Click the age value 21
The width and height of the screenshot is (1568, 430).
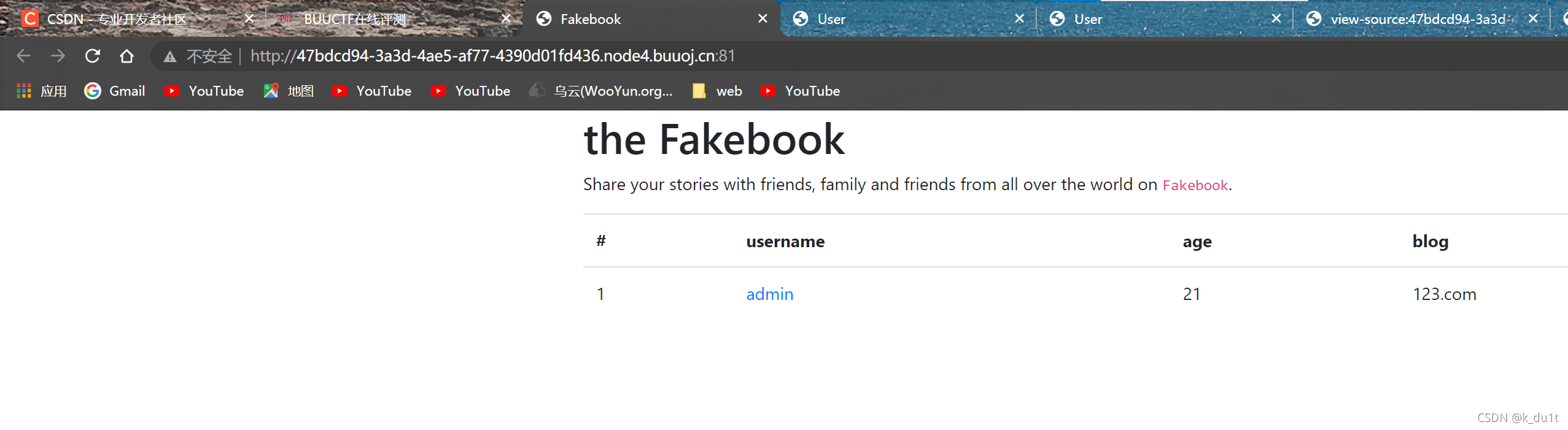point(1192,294)
